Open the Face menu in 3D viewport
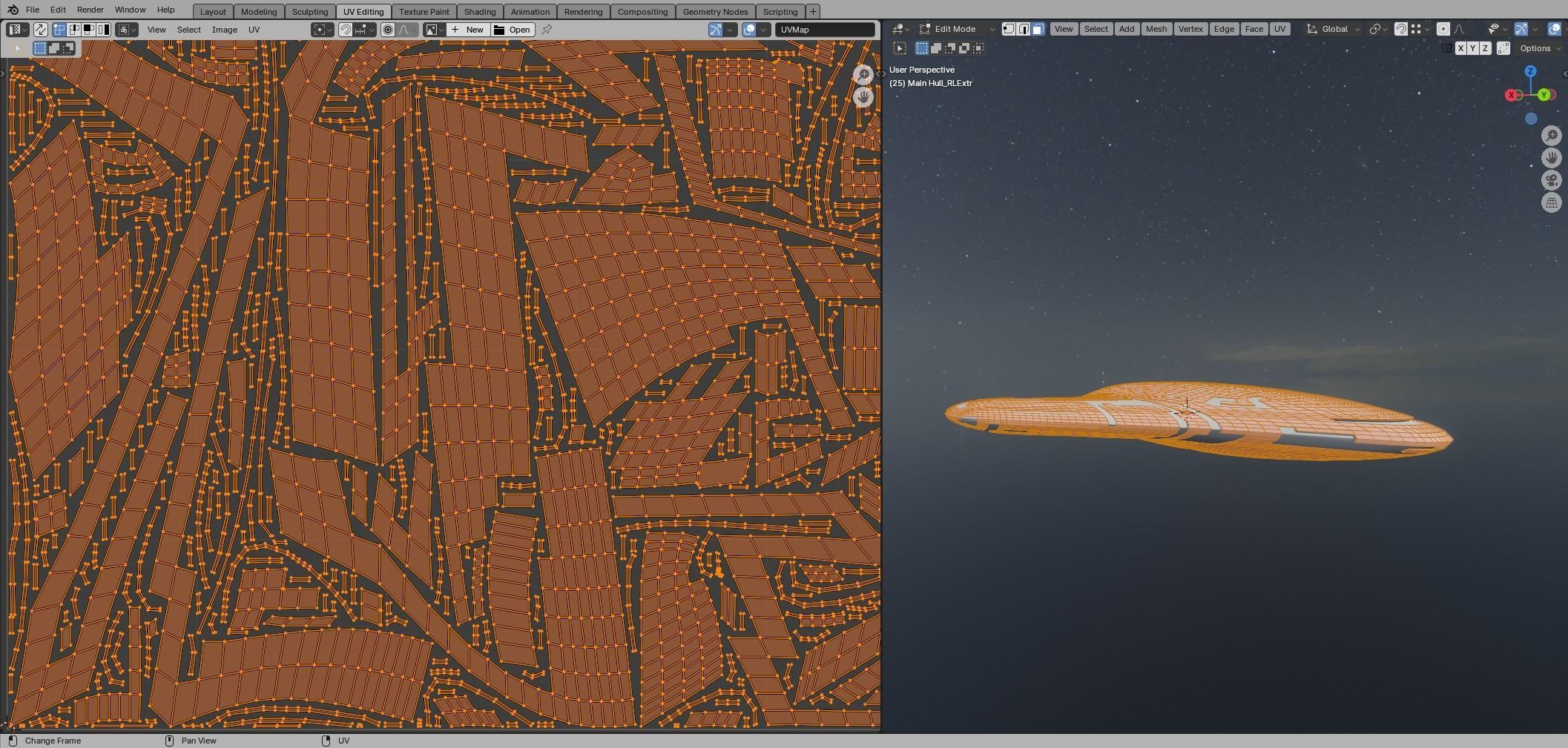The width and height of the screenshot is (1568, 748). click(1254, 29)
